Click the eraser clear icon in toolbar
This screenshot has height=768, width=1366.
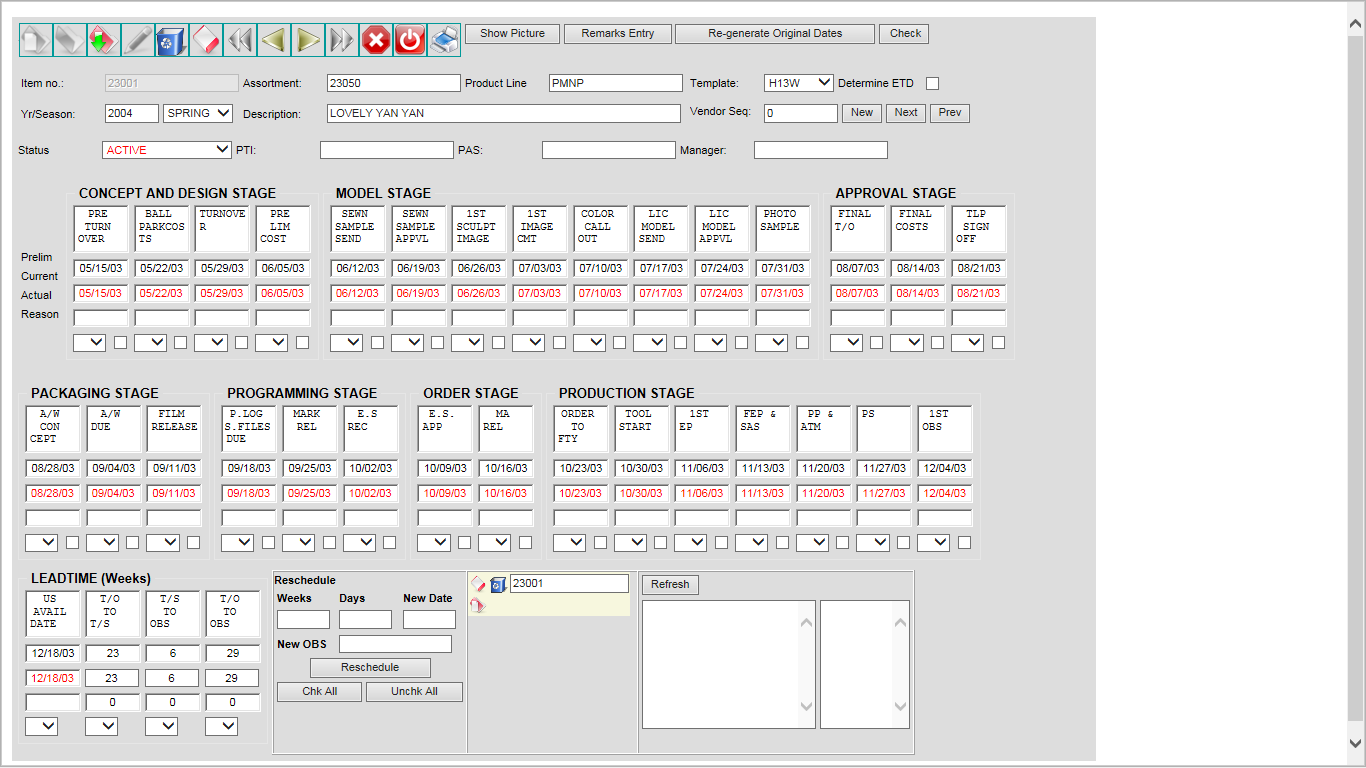point(206,40)
